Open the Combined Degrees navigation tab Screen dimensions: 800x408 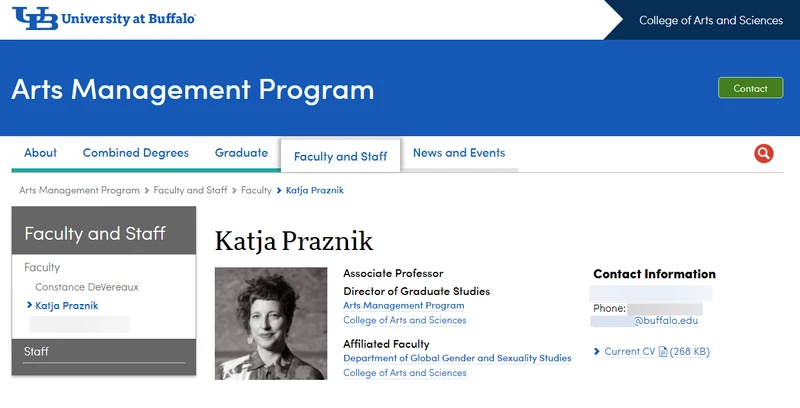136,152
